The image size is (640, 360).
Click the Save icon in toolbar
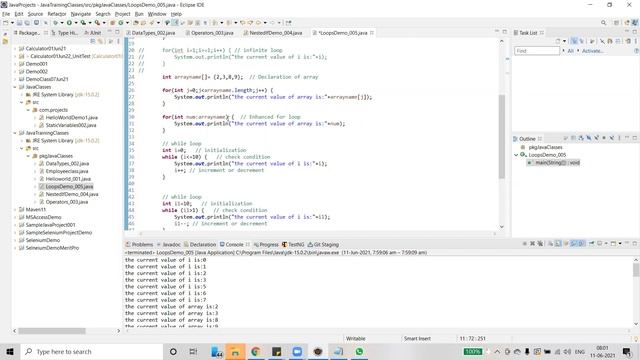click(x=19, y=22)
